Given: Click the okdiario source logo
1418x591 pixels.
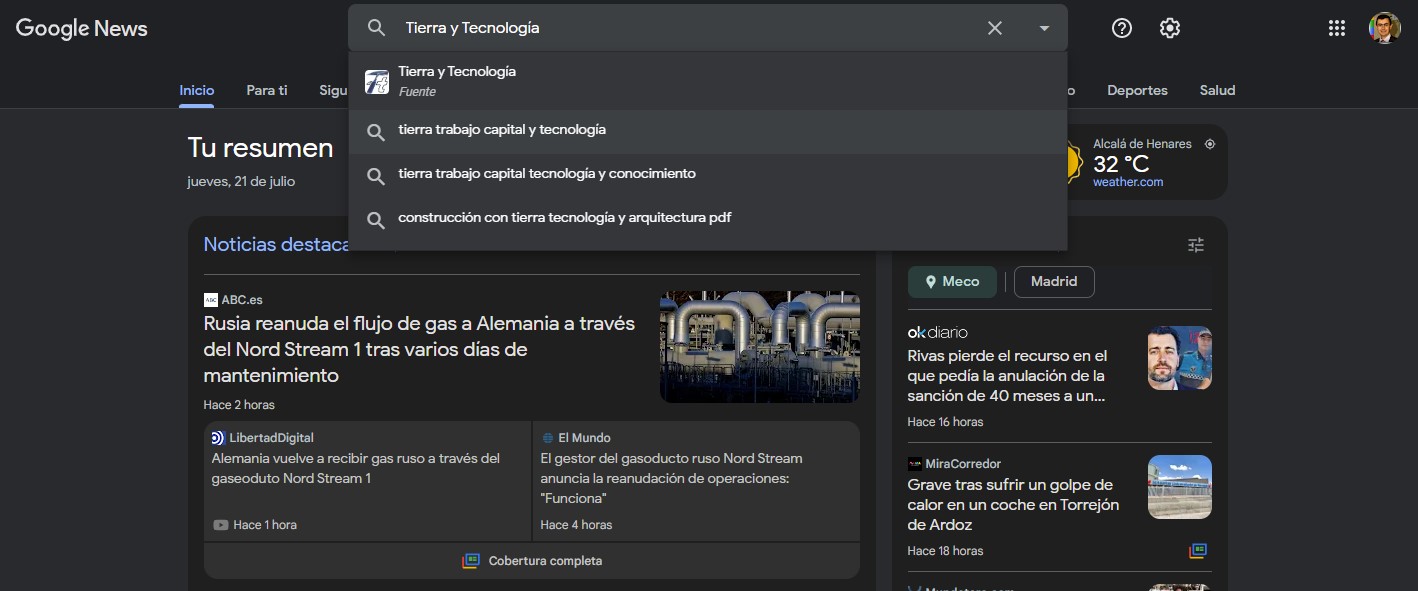Looking at the screenshot, I should (938, 332).
